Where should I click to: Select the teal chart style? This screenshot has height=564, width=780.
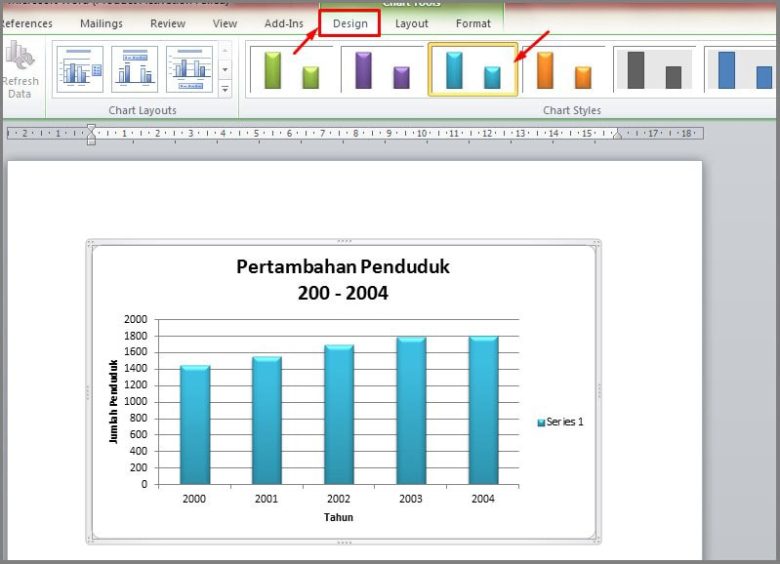tap(473, 70)
